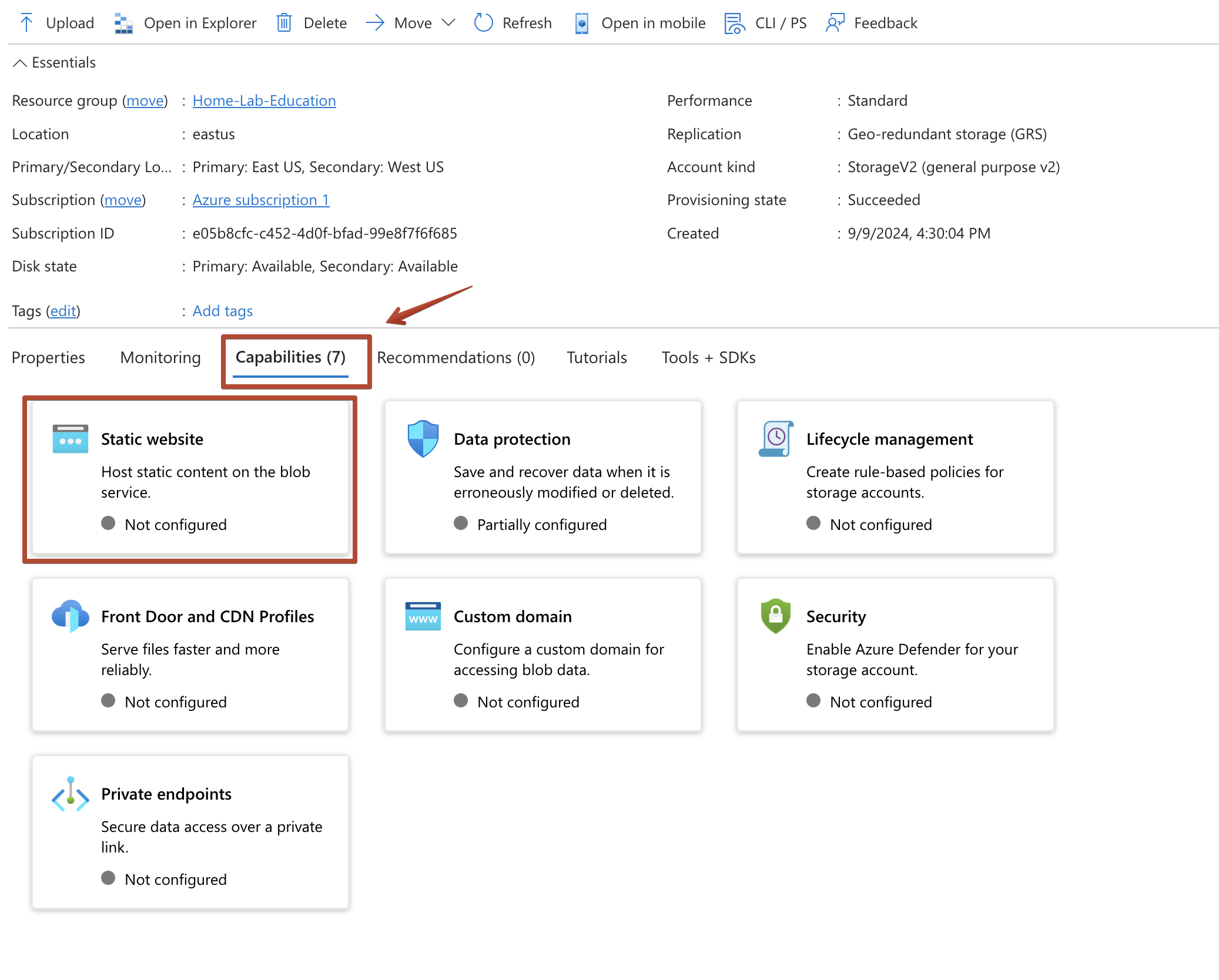Click the Delete trash can icon
The width and height of the screenshot is (1219, 980).
(284, 23)
